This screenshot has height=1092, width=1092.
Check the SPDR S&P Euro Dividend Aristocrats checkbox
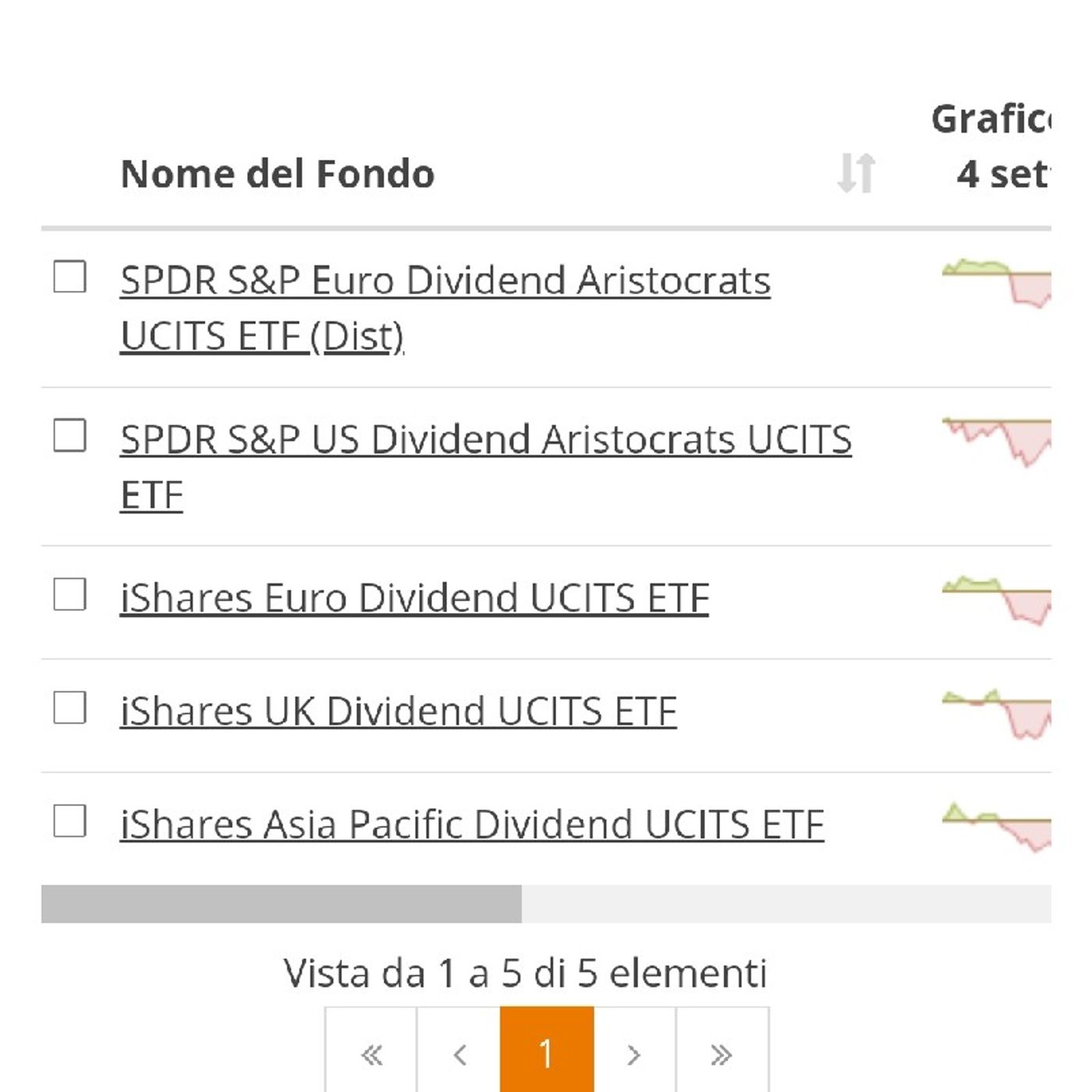tap(69, 275)
